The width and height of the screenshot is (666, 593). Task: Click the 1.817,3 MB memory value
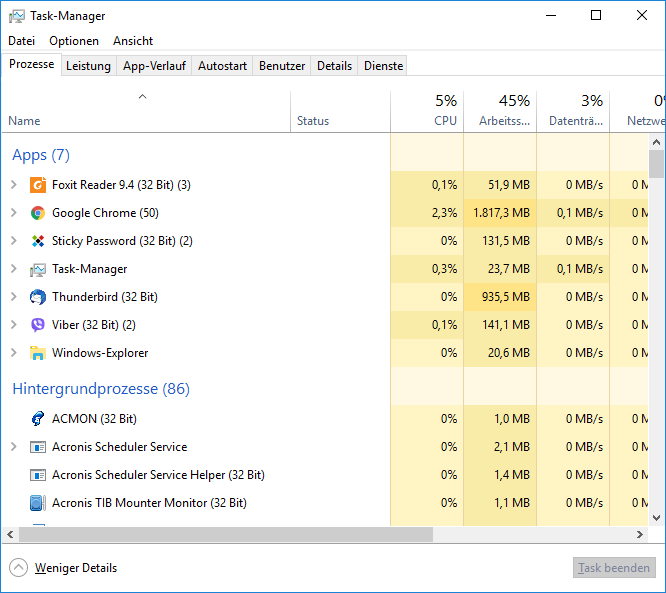coord(501,213)
